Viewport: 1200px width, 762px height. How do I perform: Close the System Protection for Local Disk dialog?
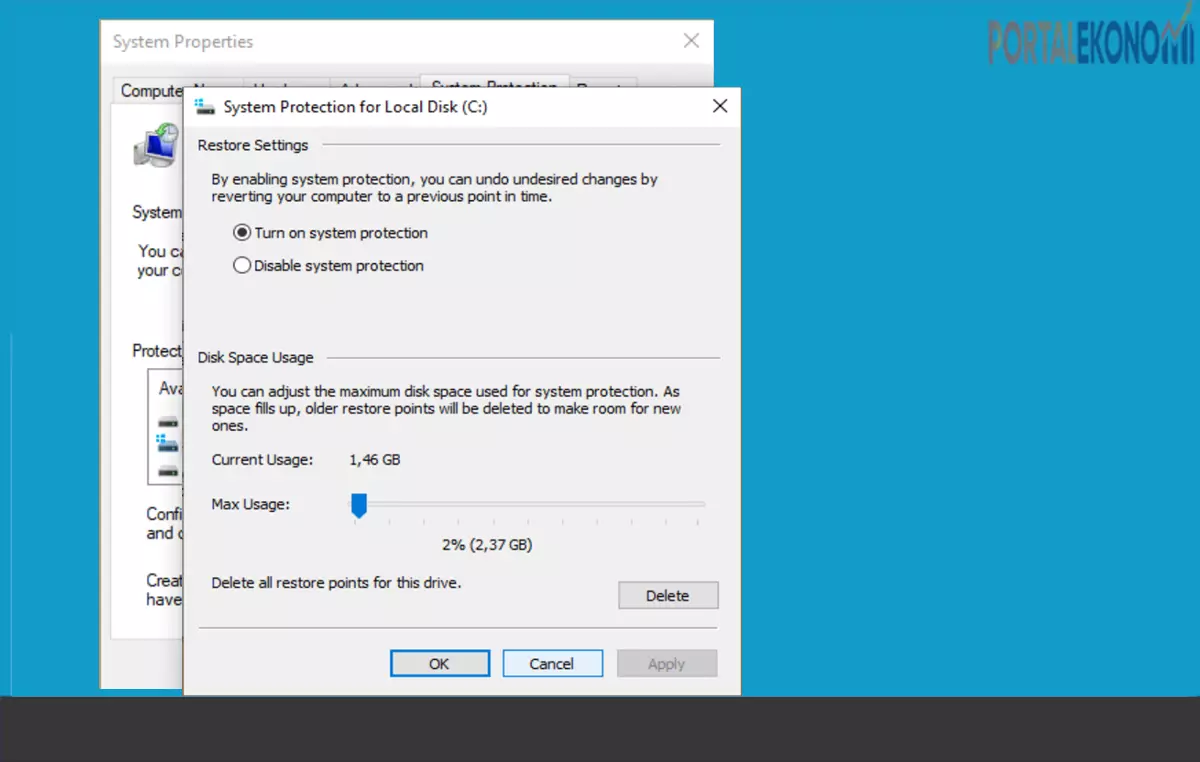click(x=720, y=106)
